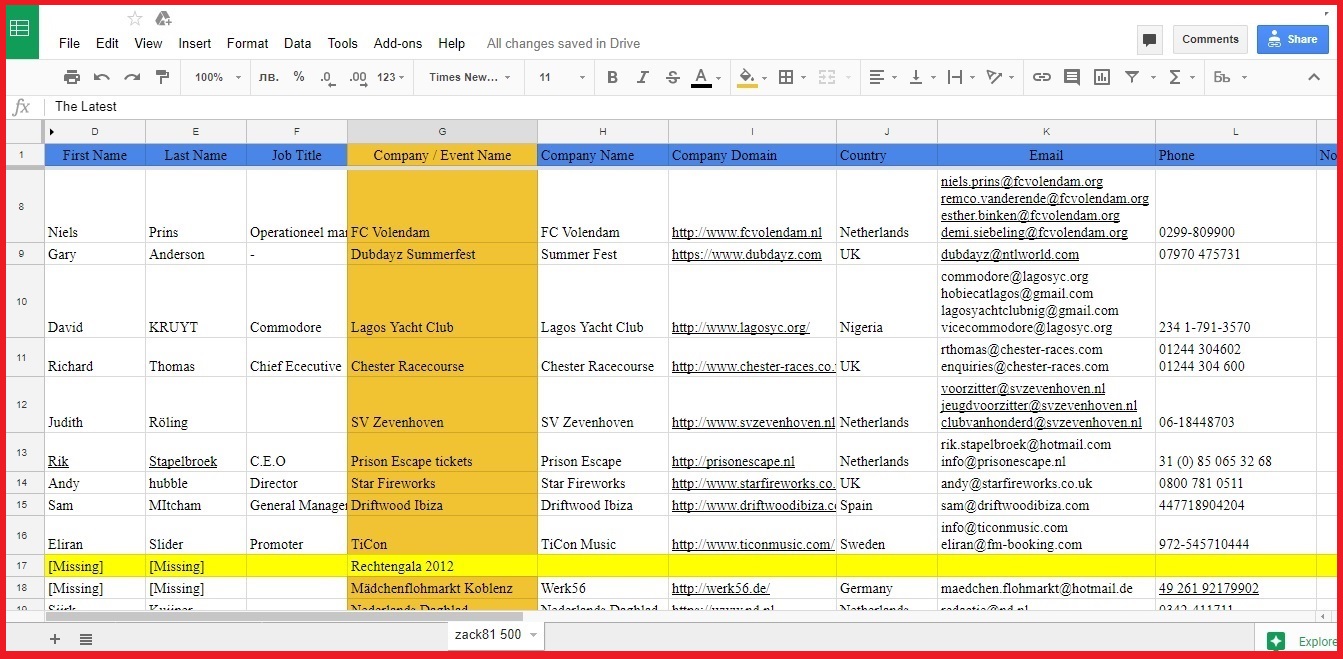Format as currency (лв.)
This screenshot has width=1343, height=659.
tap(268, 77)
